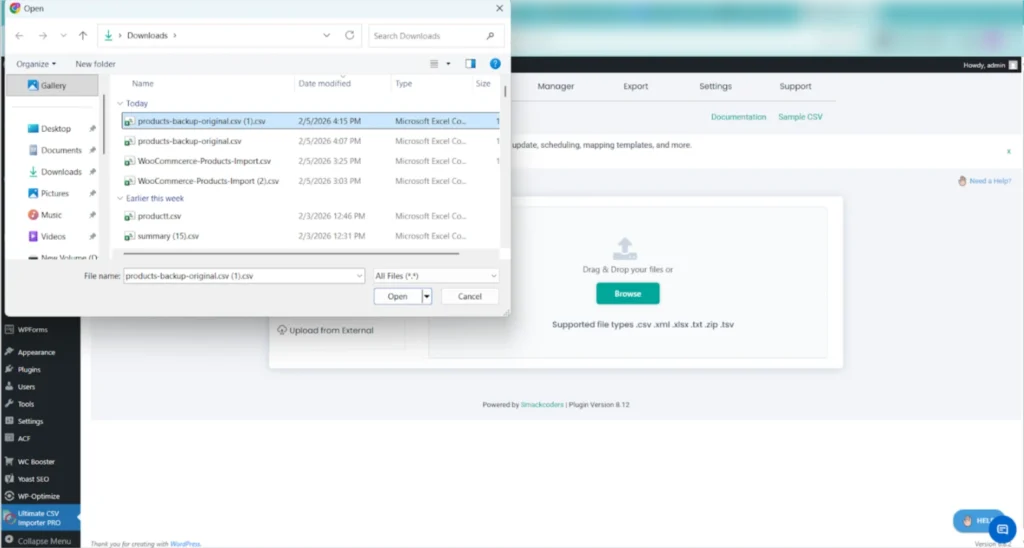Select the summary (15).csv file
The width and height of the screenshot is (1024, 548).
(x=310, y=236)
